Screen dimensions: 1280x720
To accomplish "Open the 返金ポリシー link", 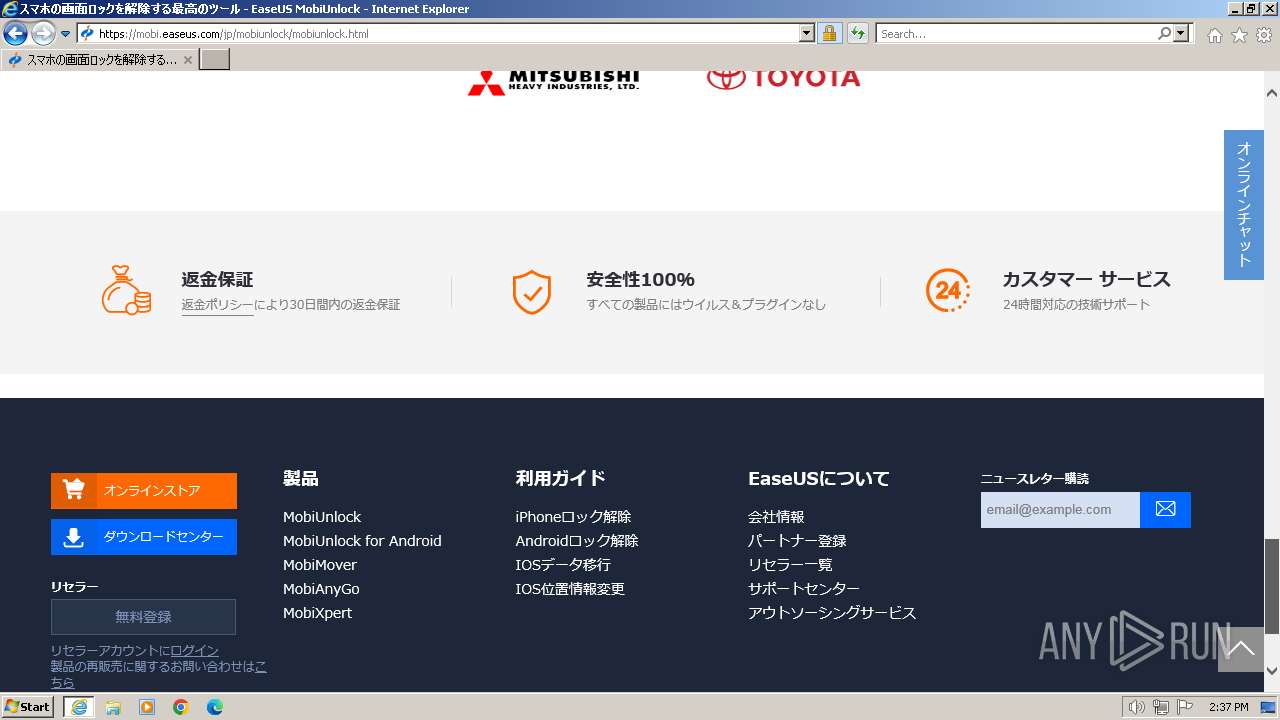I will coord(217,305).
